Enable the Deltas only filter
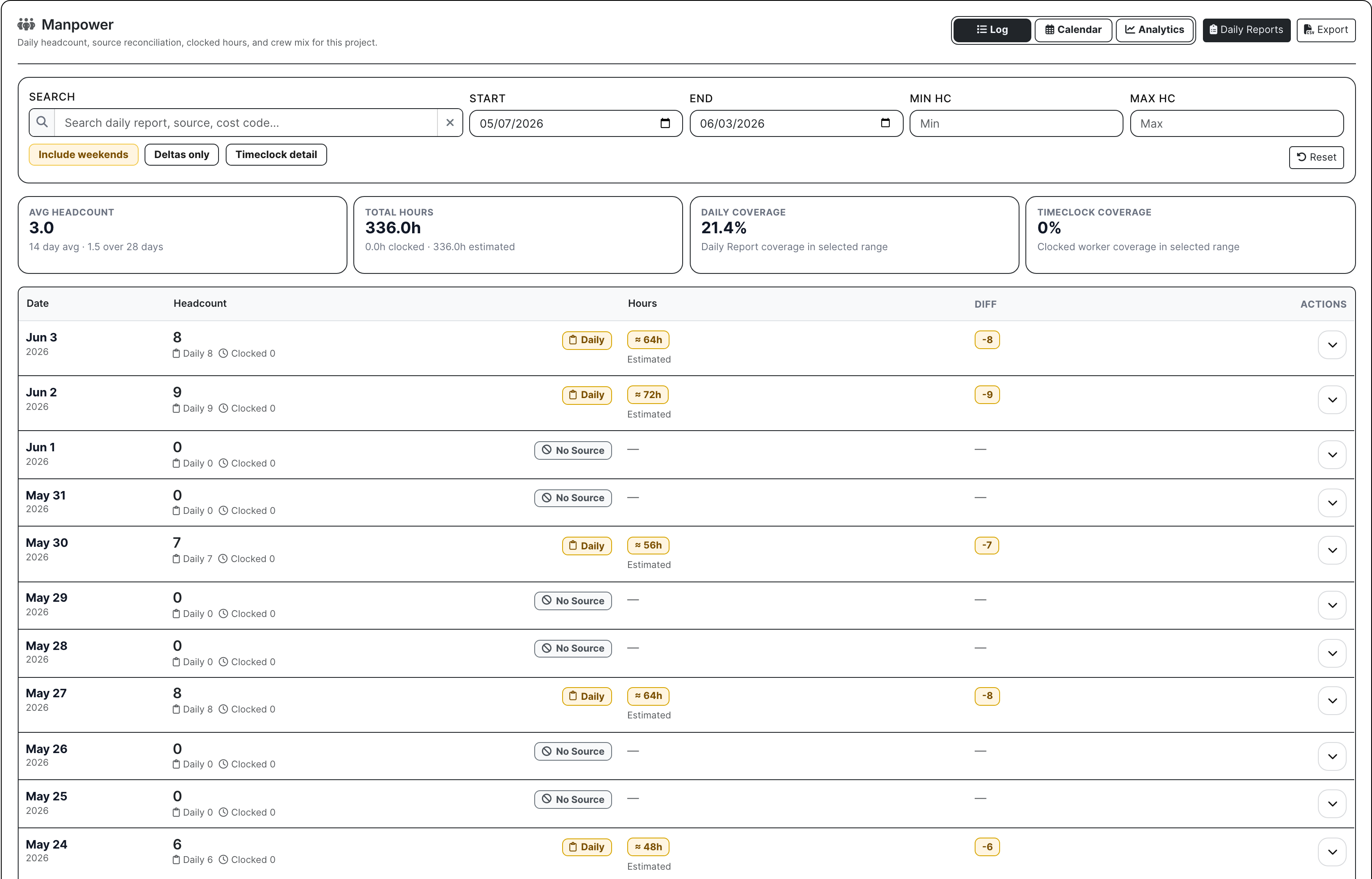The width and height of the screenshot is (1372, 879). 181,155
